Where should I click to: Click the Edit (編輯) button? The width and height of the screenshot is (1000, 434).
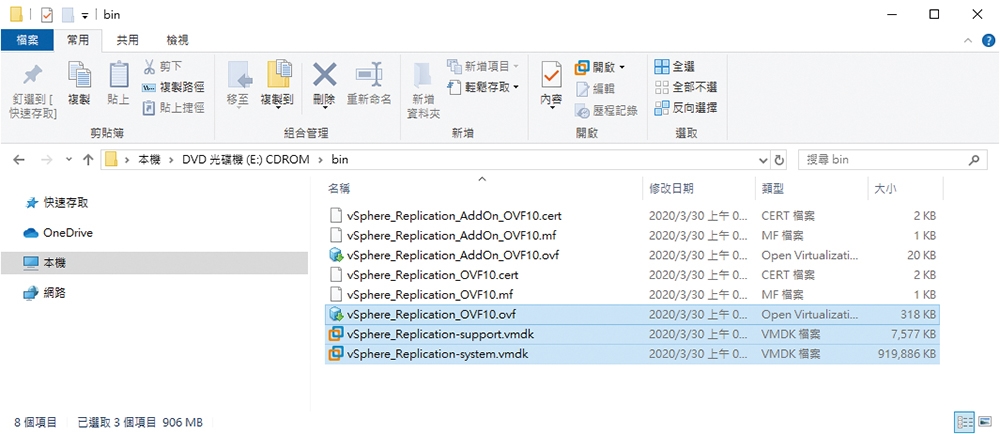tap(595, 89)
